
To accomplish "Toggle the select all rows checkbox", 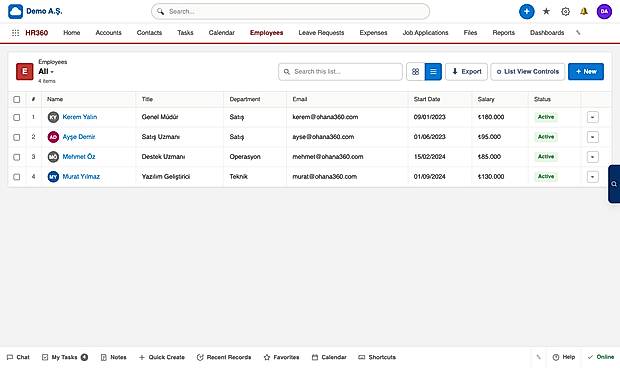I will 17,99.
